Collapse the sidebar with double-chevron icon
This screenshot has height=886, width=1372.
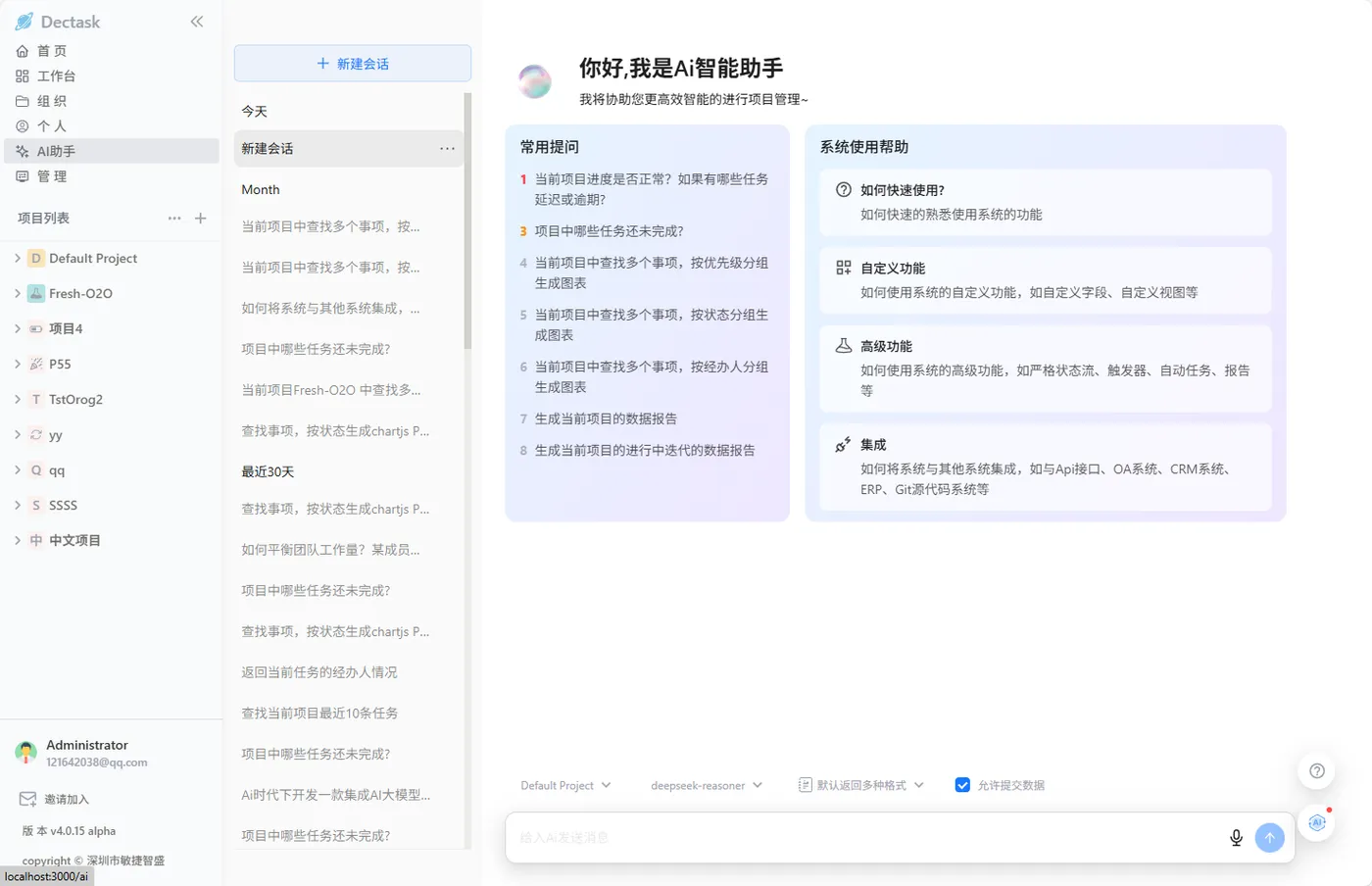[x=197, y=22]
